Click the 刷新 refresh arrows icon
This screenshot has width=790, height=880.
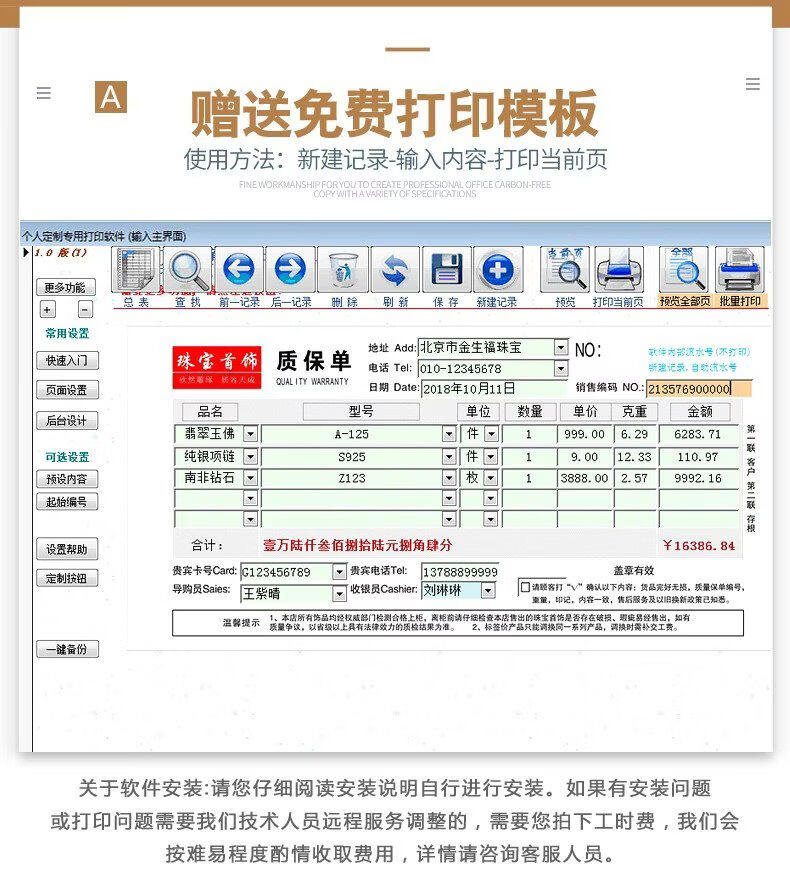tap(395, 270)
